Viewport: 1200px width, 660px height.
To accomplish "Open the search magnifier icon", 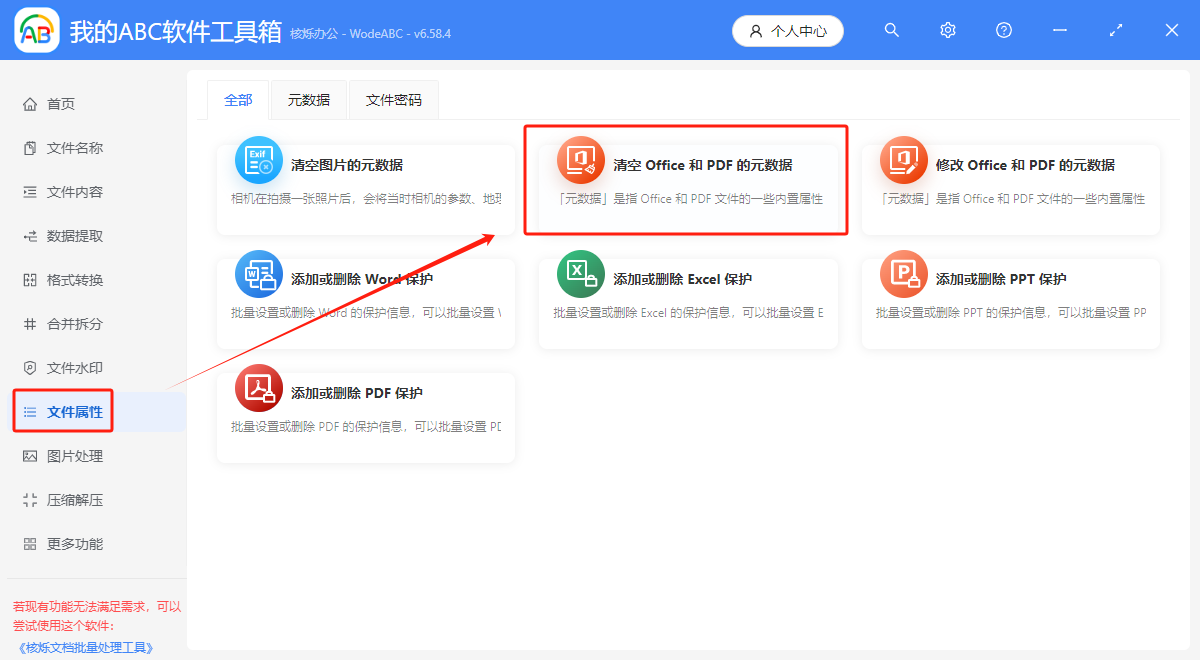I will [892, 30].
